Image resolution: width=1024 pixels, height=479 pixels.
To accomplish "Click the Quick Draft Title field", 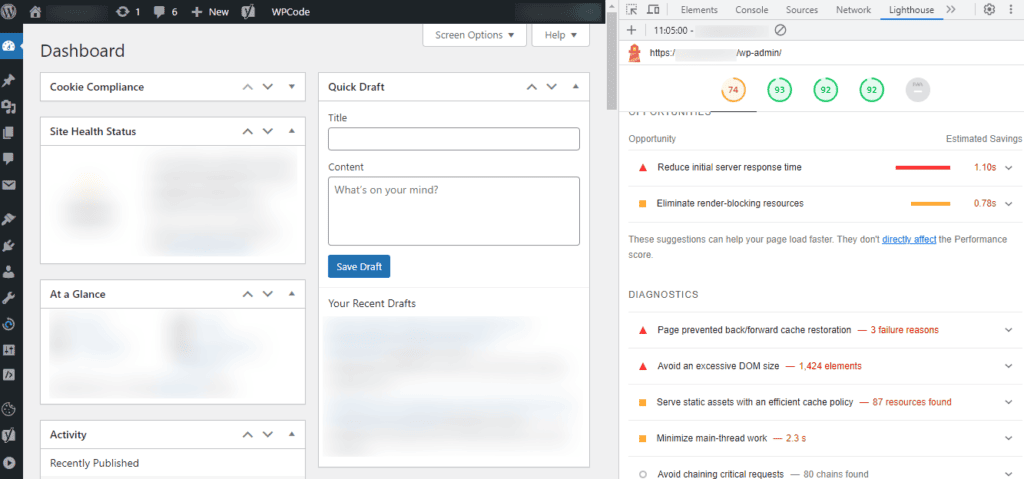I will (x=453, y=139).
